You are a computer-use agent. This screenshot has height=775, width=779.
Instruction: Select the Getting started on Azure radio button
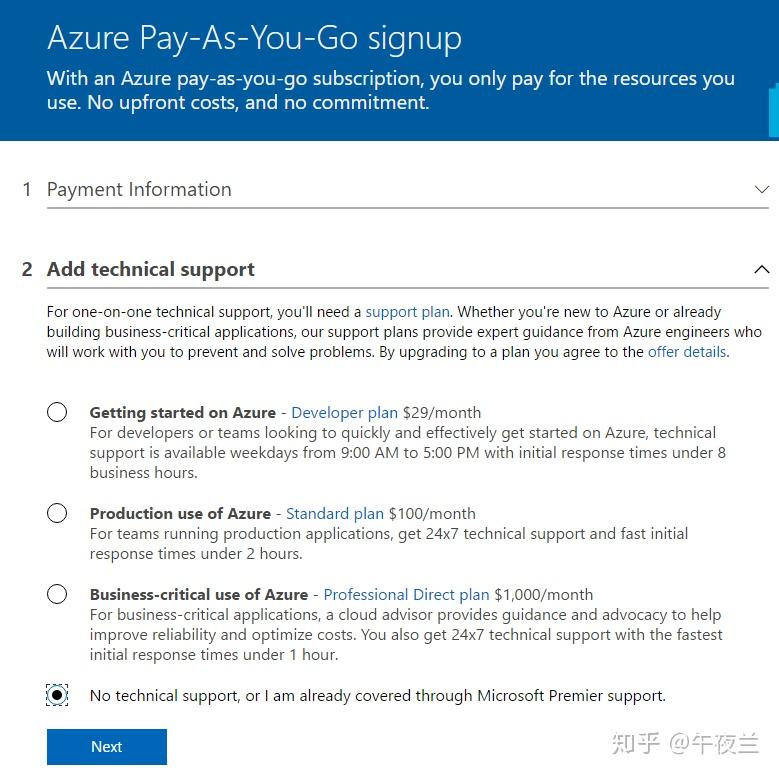[57, 412]
